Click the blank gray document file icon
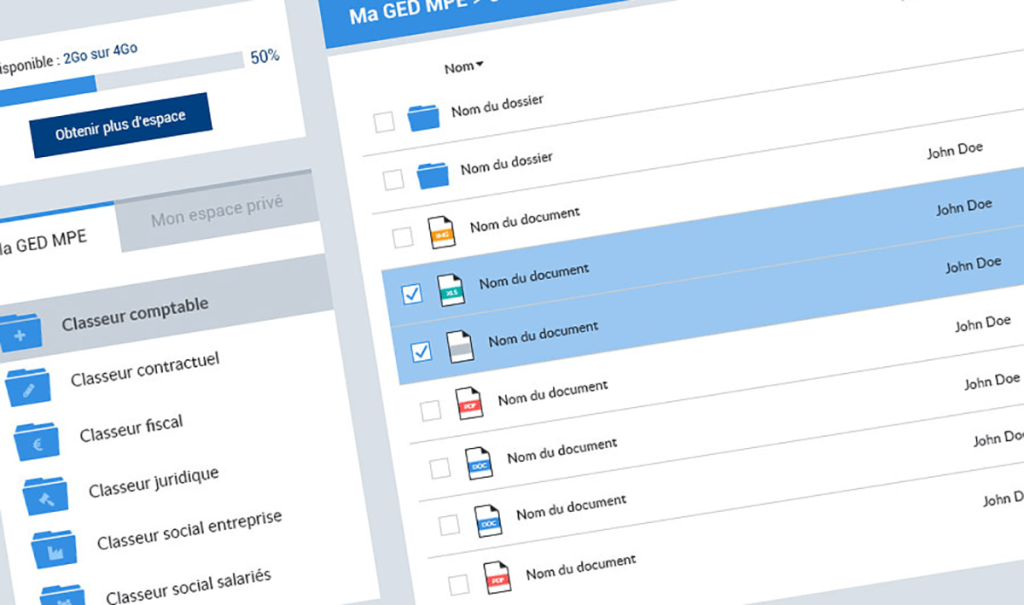This screenshot has width=1024, height=605. point(460,347)
